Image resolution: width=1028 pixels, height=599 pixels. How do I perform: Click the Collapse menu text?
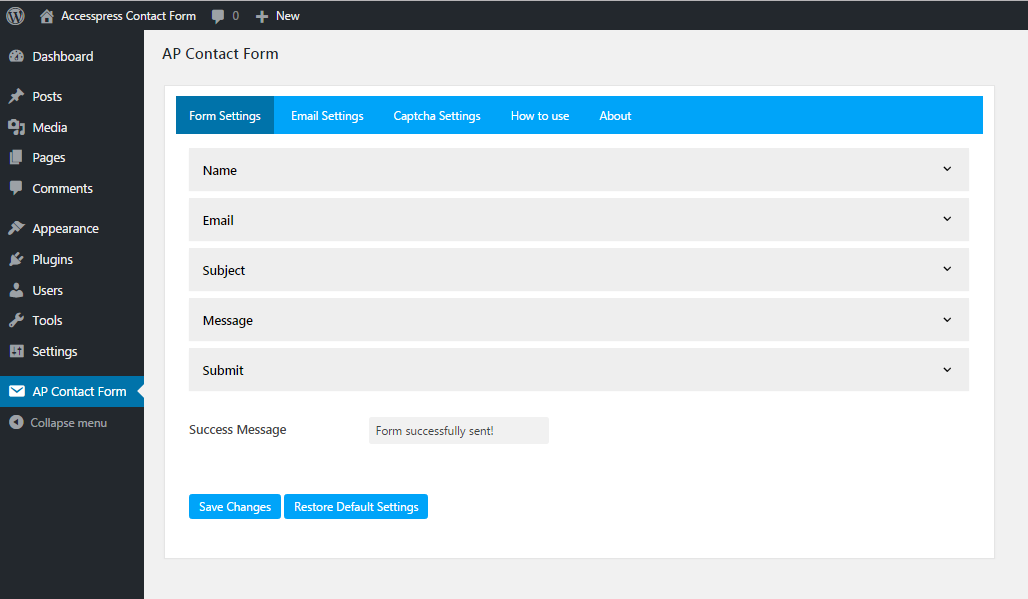coord(68,423)
